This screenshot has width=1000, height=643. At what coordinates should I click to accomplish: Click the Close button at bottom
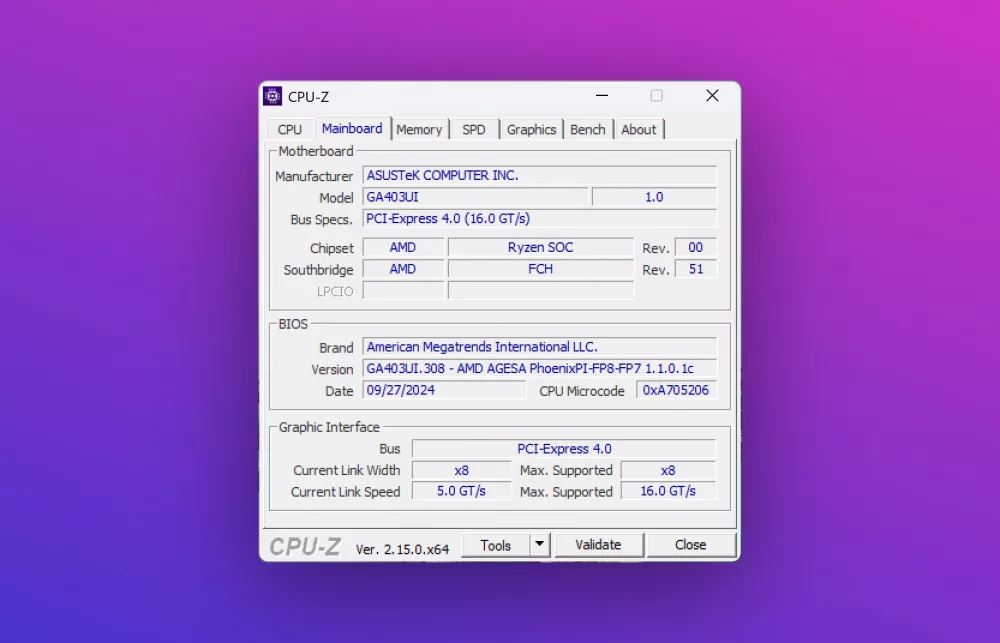coord(691,545)
